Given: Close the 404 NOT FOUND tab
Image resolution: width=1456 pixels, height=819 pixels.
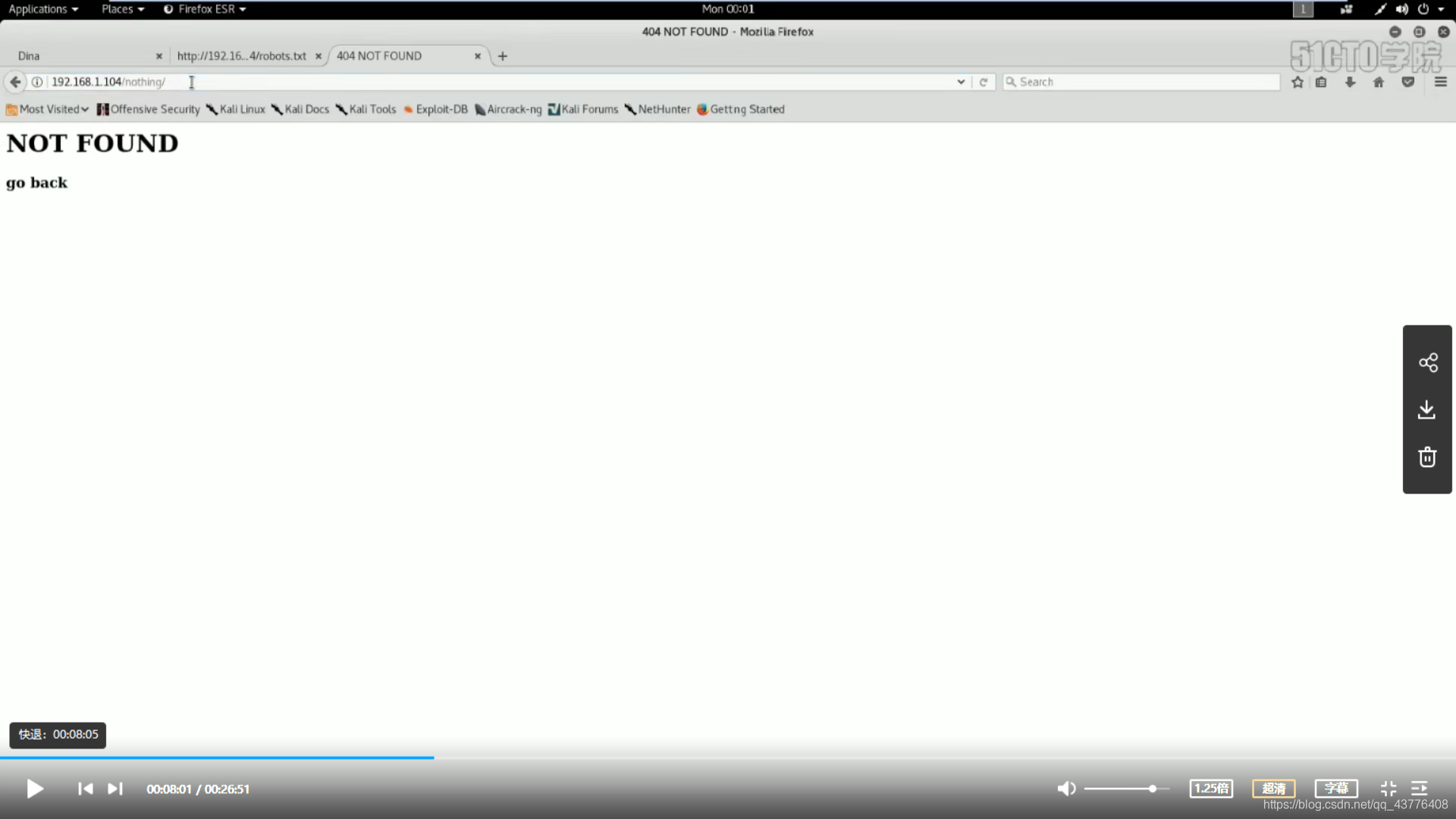Looking at the screenshot, I should [x=478, y=56].
